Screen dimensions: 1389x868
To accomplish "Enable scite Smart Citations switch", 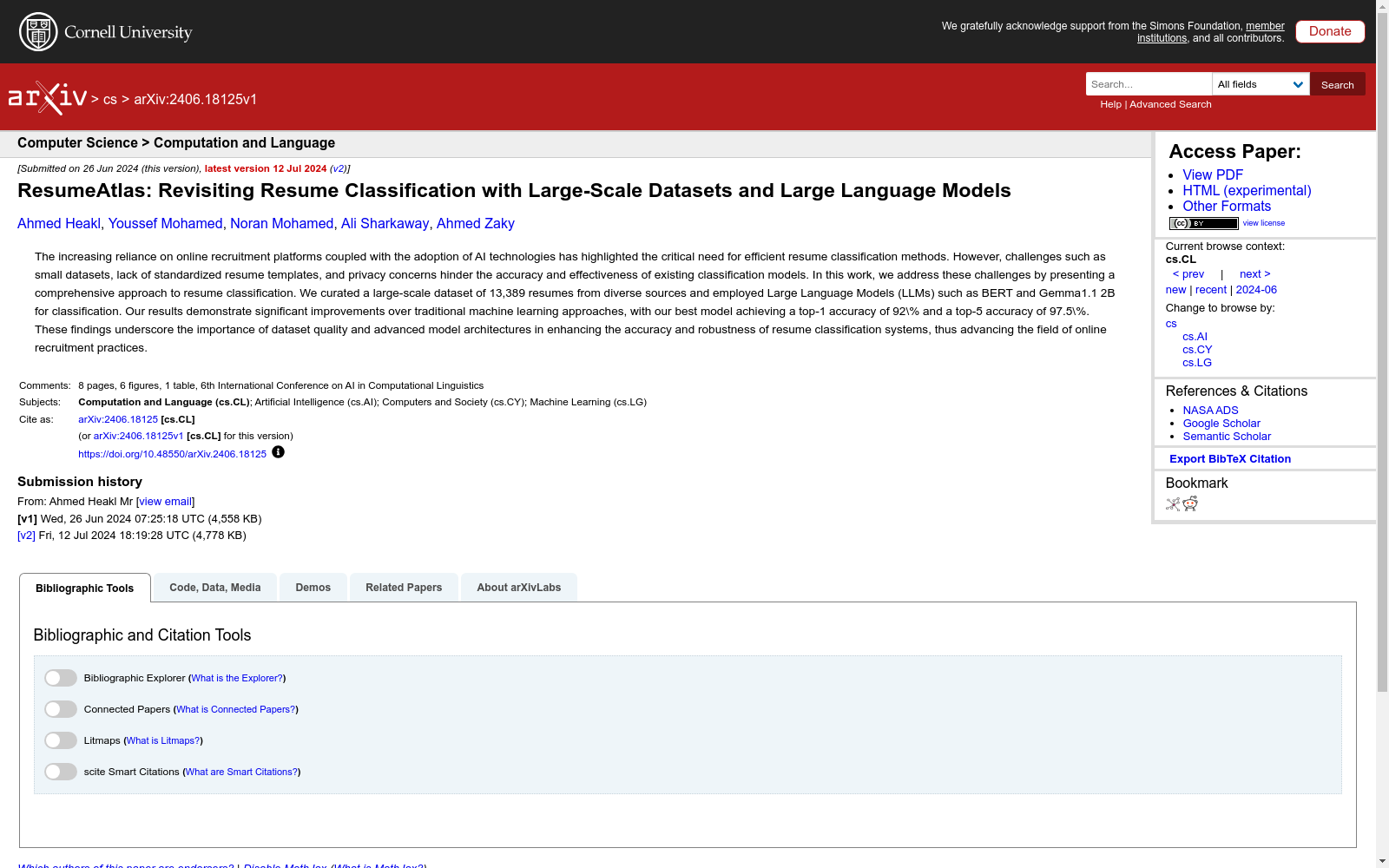I will (x=61, y=772).
